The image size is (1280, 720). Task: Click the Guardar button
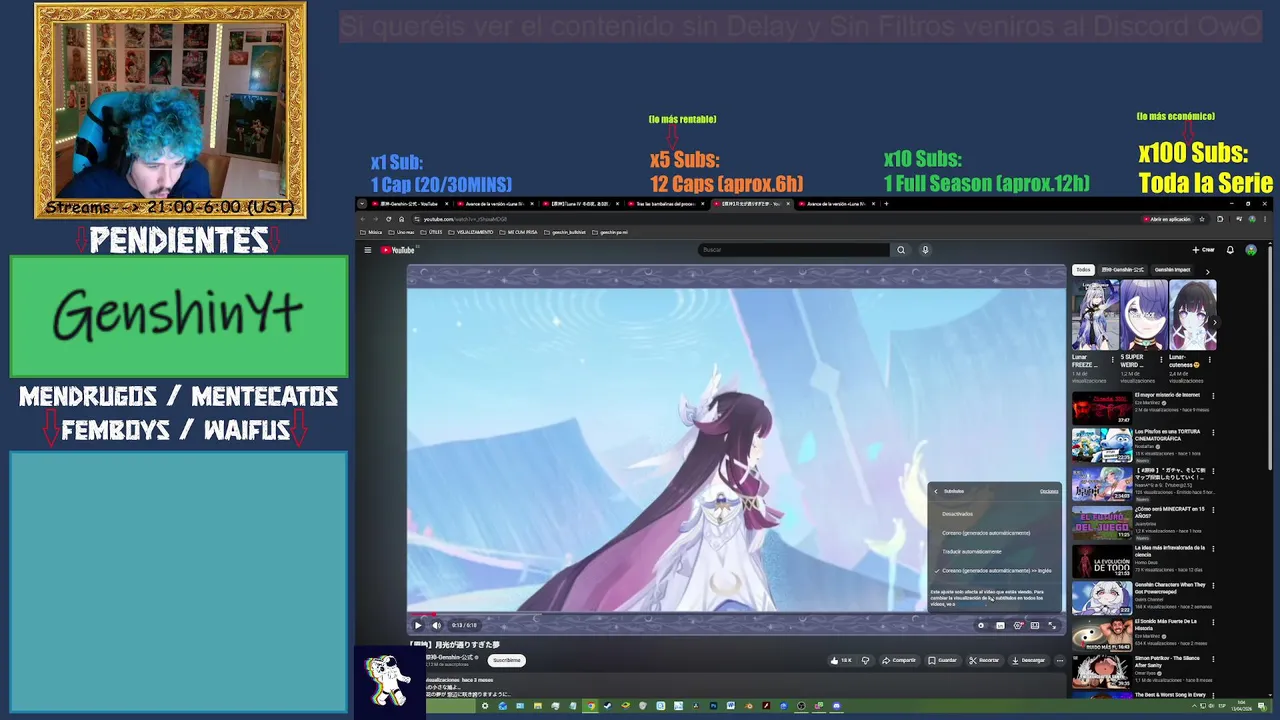click(x=943, y=660)
